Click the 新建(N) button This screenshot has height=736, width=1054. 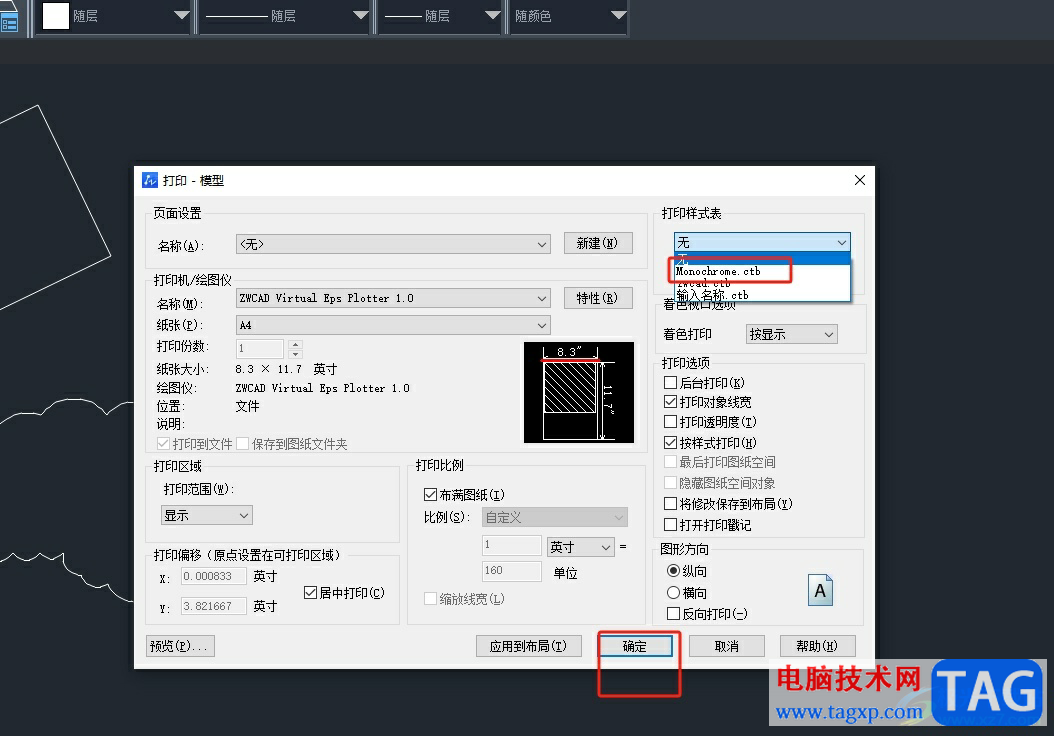click(597, 243)
